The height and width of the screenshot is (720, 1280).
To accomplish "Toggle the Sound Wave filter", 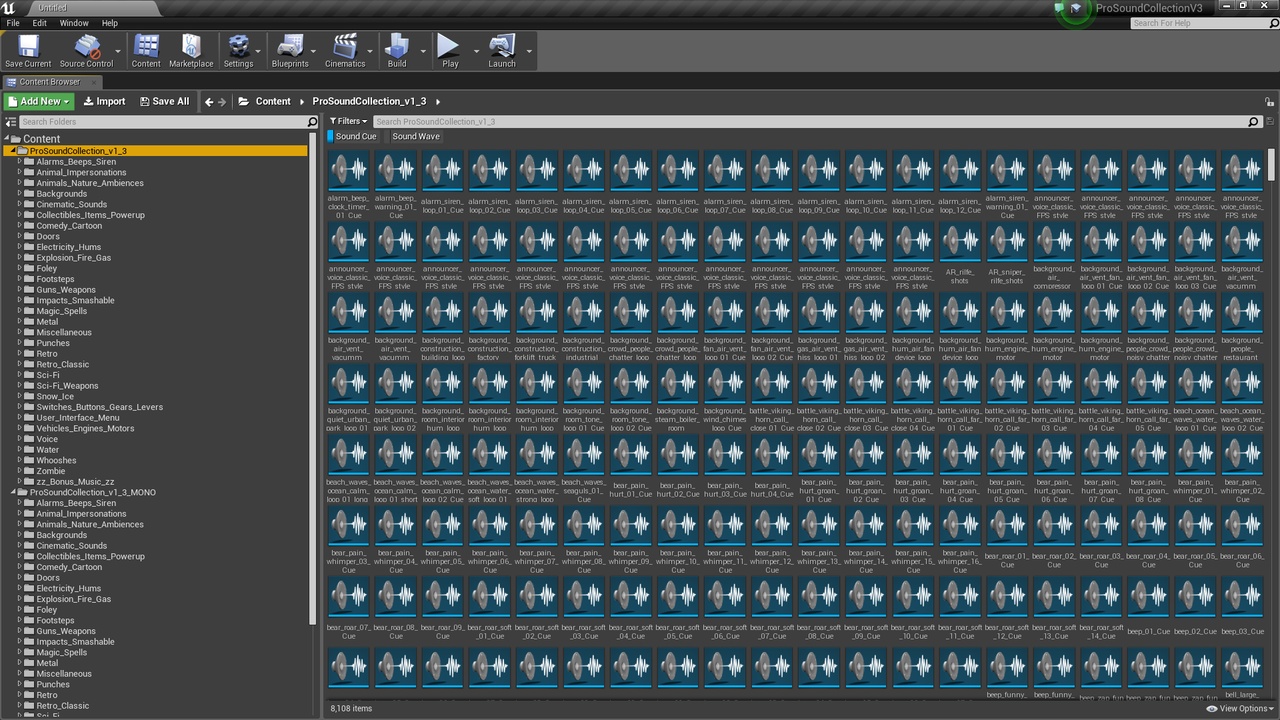I will pyautogui.click(x=414, y=136).
